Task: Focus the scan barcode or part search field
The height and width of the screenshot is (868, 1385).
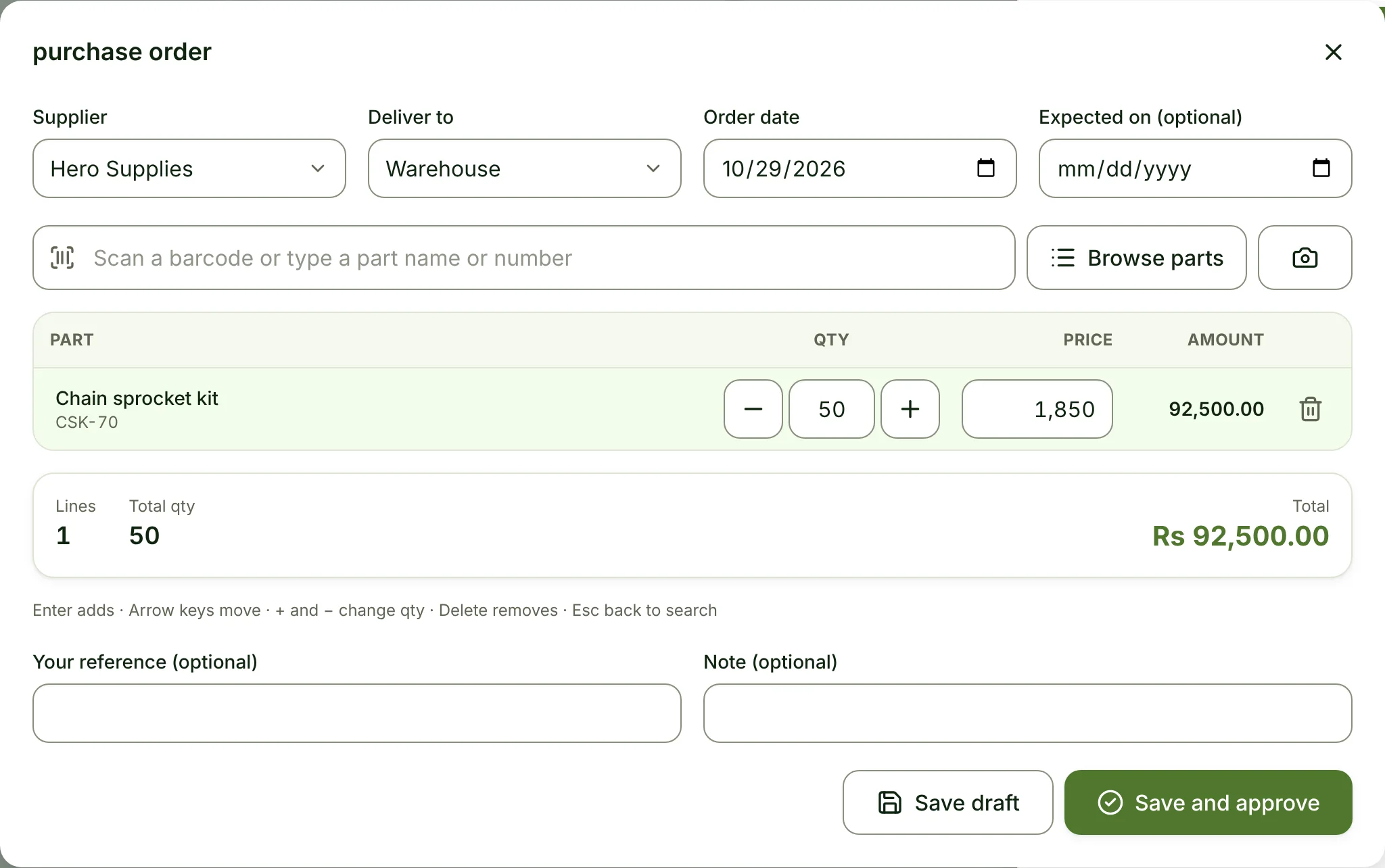Action: 524,258
